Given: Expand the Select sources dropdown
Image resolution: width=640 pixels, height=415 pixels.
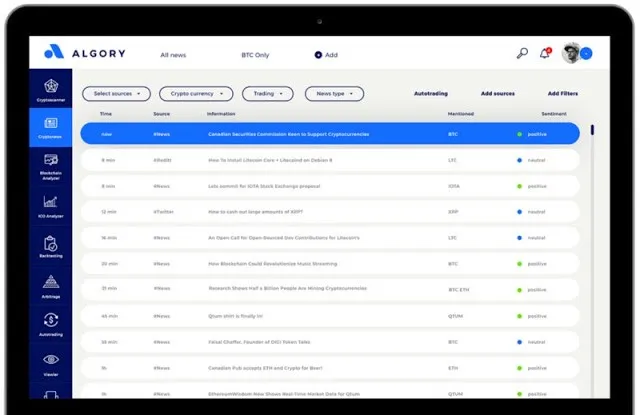Looking at the screenshot, I should pos(116,94).
